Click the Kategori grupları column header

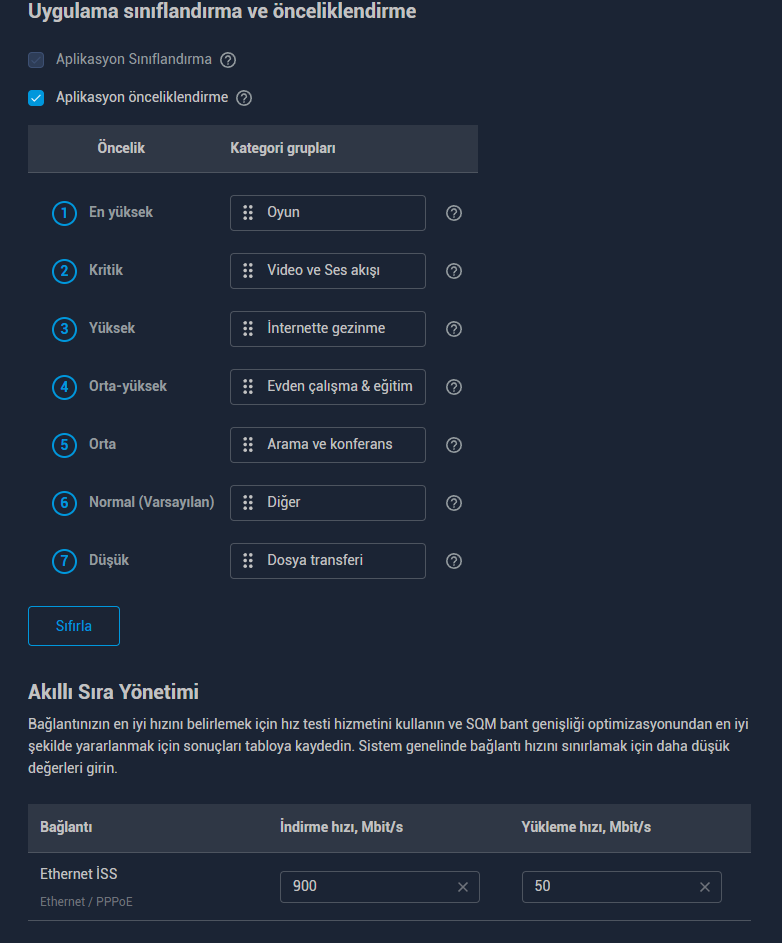click(x=283, y=149)
